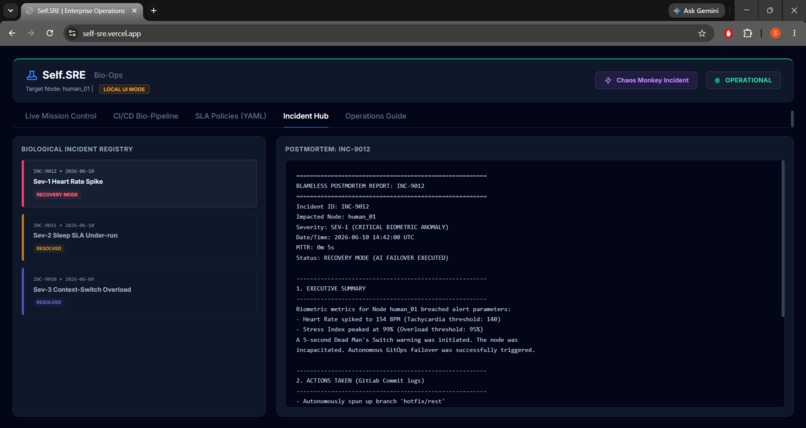Trigger Chaos Monkey Incident
This screenshot has height=428, width=806.
tap(646, 80)
